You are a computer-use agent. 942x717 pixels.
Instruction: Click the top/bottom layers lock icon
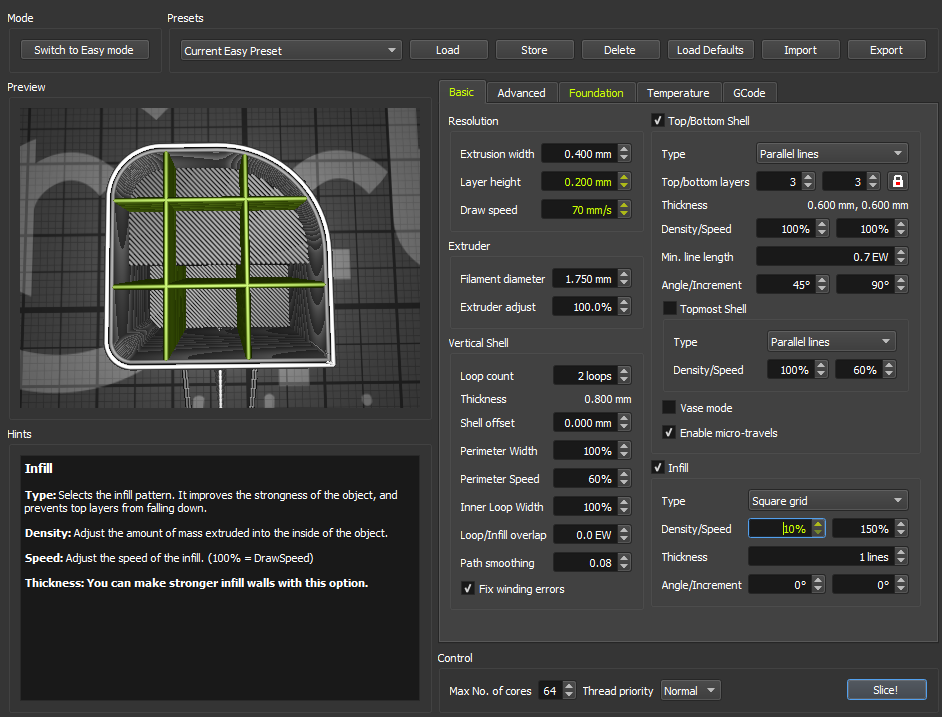click(899, 181)
